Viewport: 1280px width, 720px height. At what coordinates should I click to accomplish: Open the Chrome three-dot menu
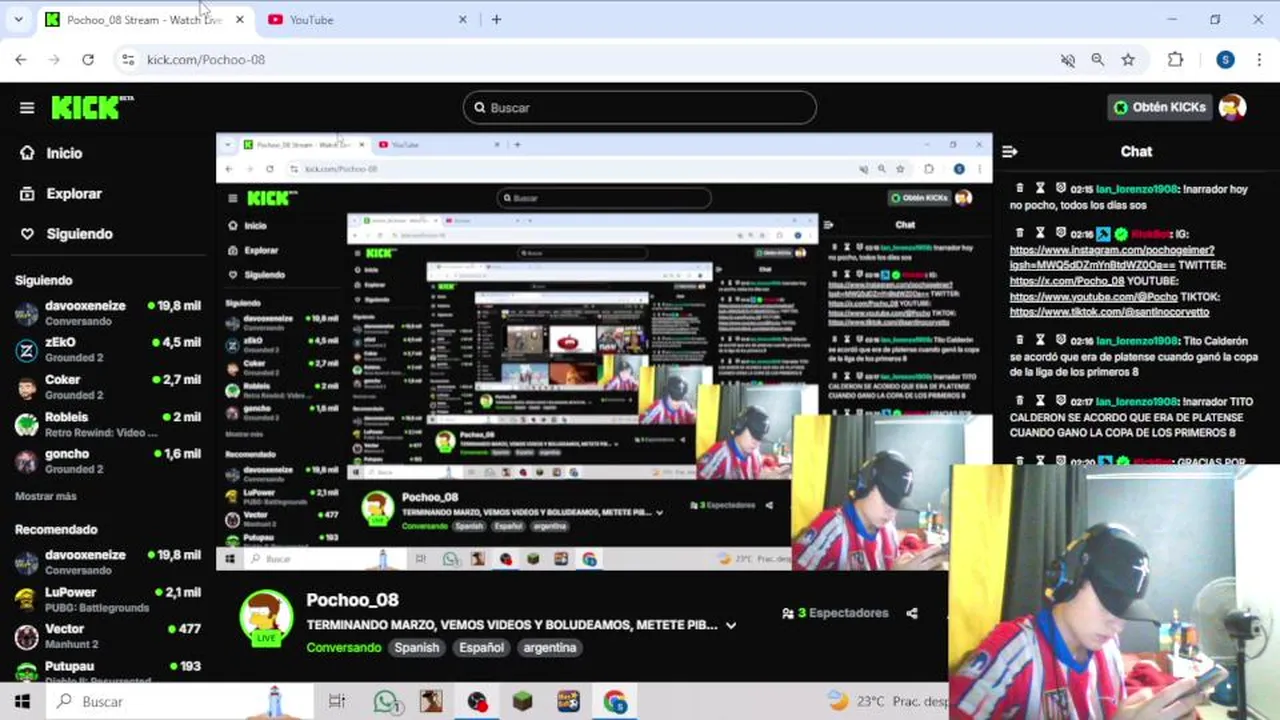click(x=1260, y=60)
